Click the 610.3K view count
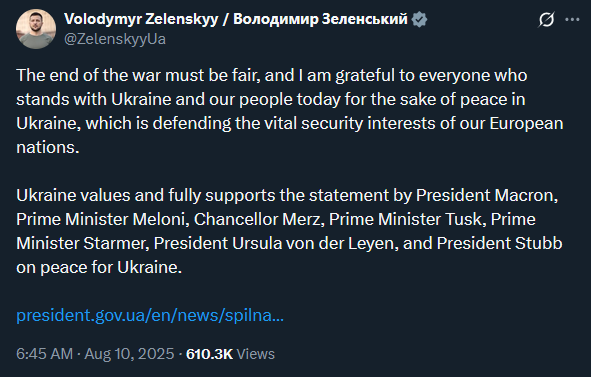The height and width of the screenshot is (377, 591). coord(210,354)
